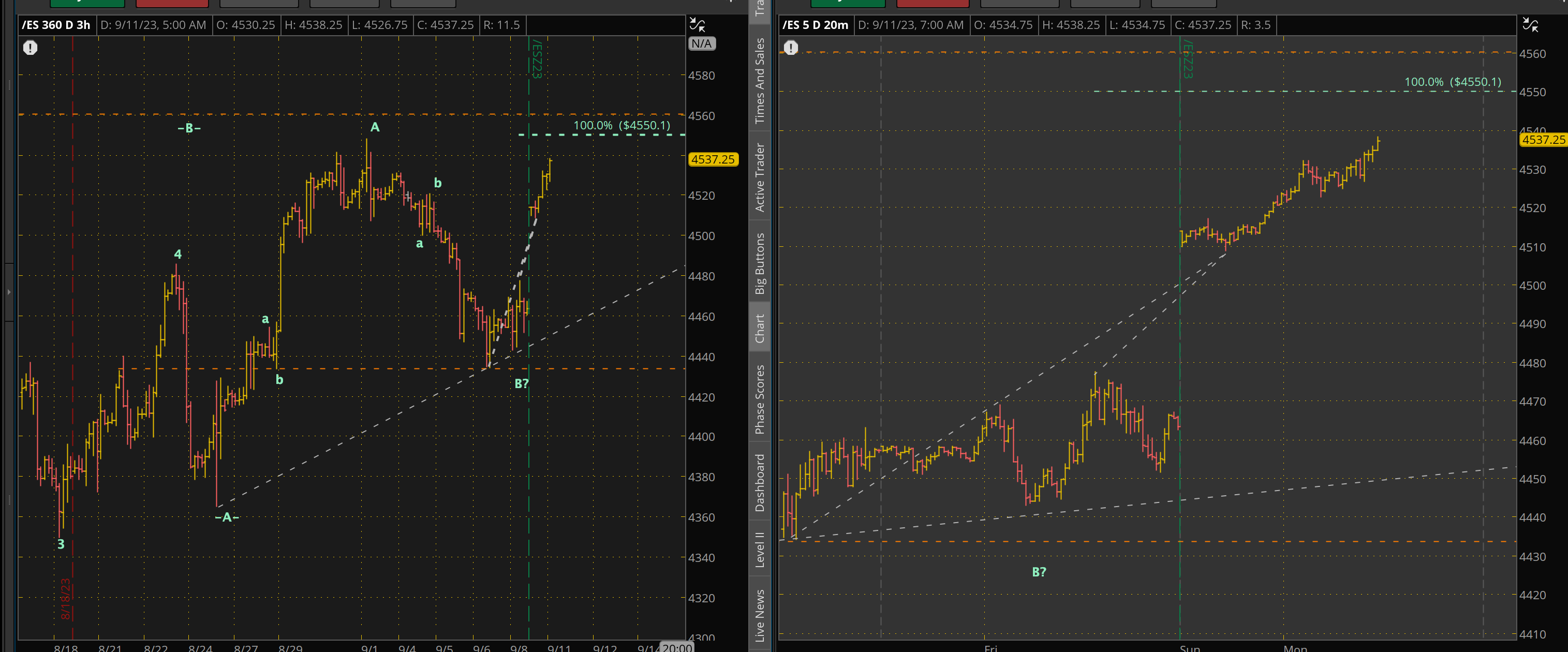Click the 4550 level on right price axis

point(1533,92)
